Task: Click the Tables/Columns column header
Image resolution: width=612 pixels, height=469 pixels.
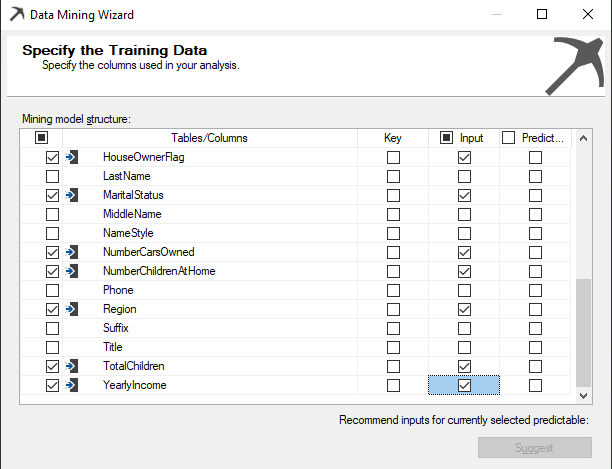Action: 209,138
